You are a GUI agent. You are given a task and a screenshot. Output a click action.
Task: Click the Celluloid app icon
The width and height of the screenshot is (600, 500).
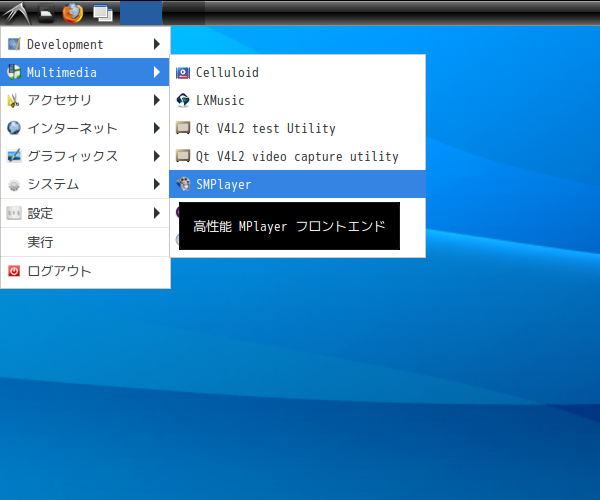click(x=183, y=73)
